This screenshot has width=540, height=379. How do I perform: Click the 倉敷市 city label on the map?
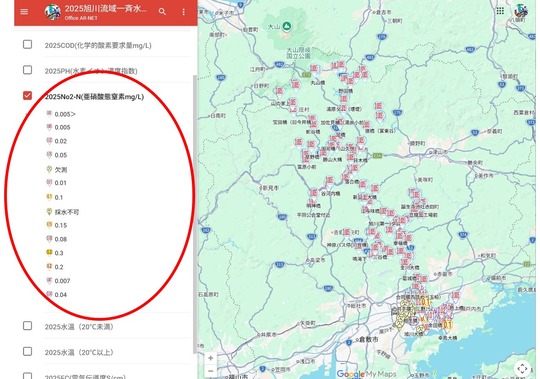coord(369,339)
